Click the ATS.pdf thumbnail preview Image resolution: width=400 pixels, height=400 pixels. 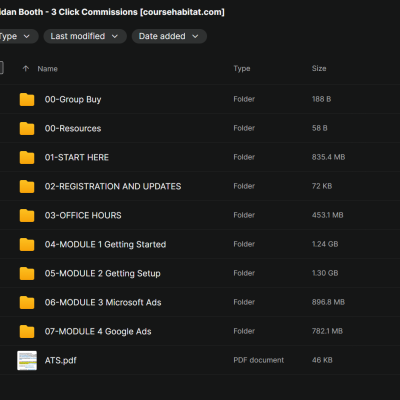tap(27, 360)
